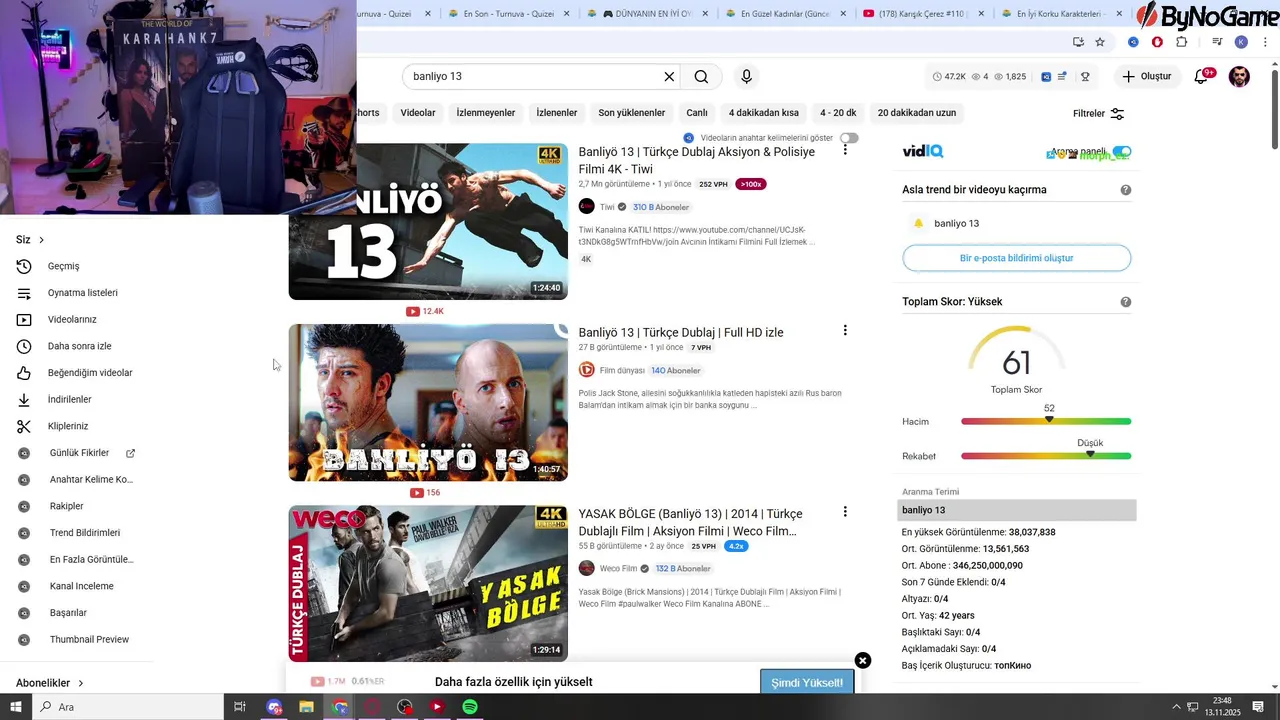Open more options for YASAK BÖLGE video
Screen dimensions: 1280x720
coord(845,511)
